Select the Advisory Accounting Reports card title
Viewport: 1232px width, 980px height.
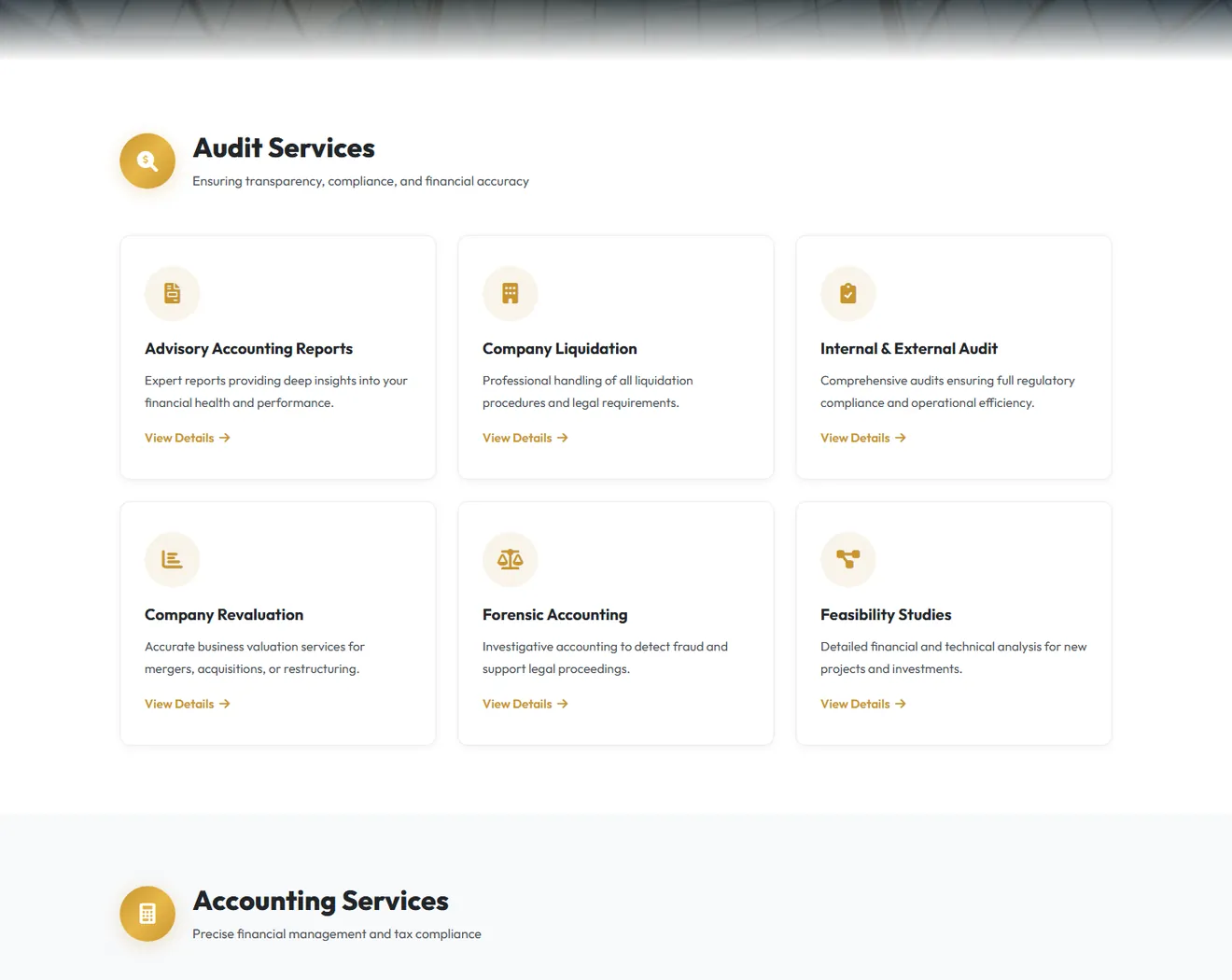tap(248, 349)
